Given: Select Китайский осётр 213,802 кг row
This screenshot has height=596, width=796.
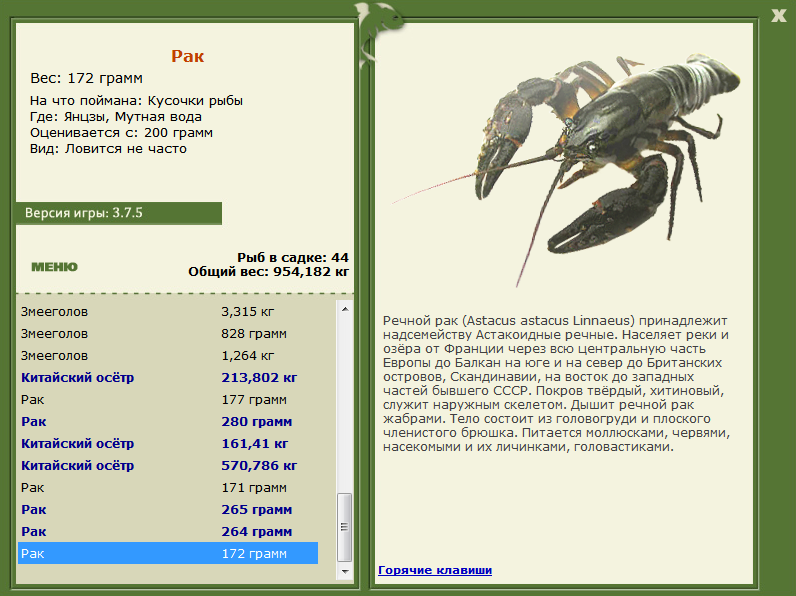Looking at the screenshot, I should 168,378.
